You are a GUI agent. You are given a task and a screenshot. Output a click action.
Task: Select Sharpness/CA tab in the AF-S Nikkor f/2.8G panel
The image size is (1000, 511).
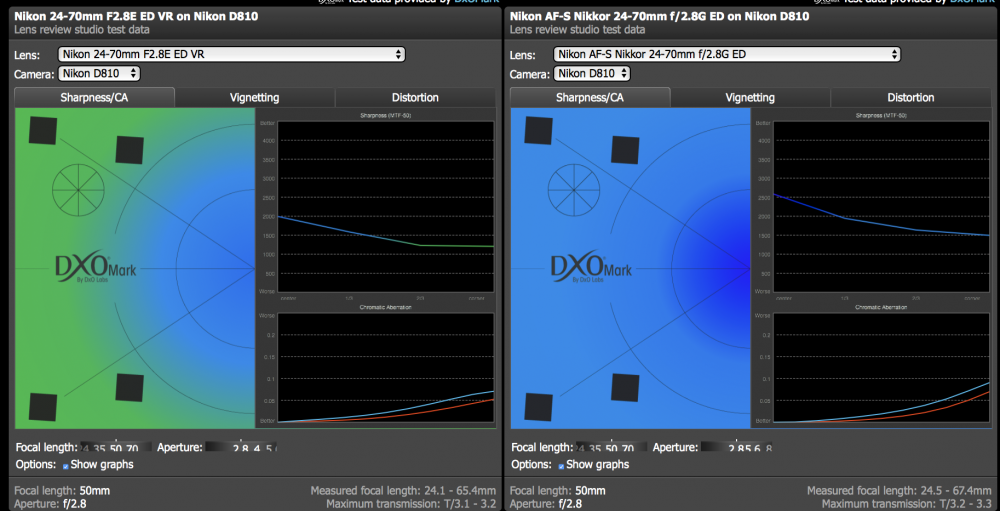590,98
